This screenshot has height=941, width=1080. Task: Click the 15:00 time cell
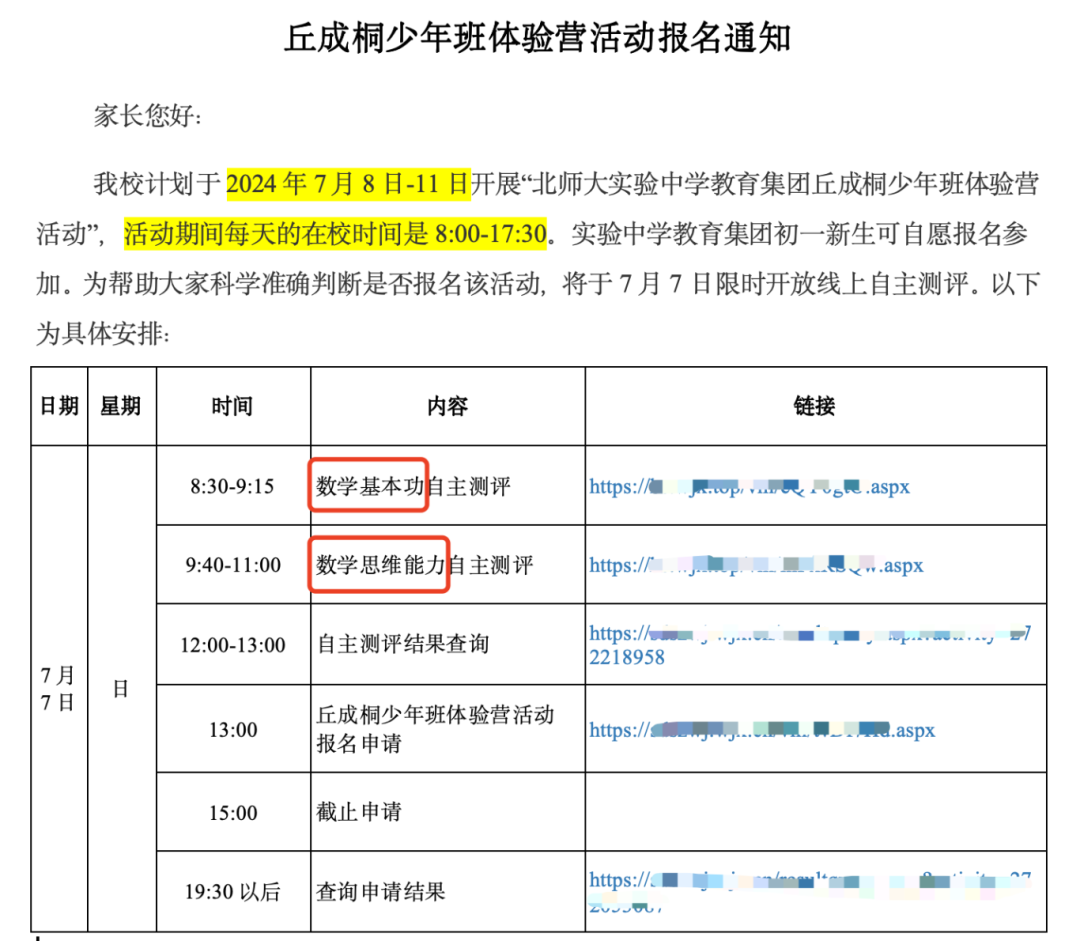click(x=233, y=812)
